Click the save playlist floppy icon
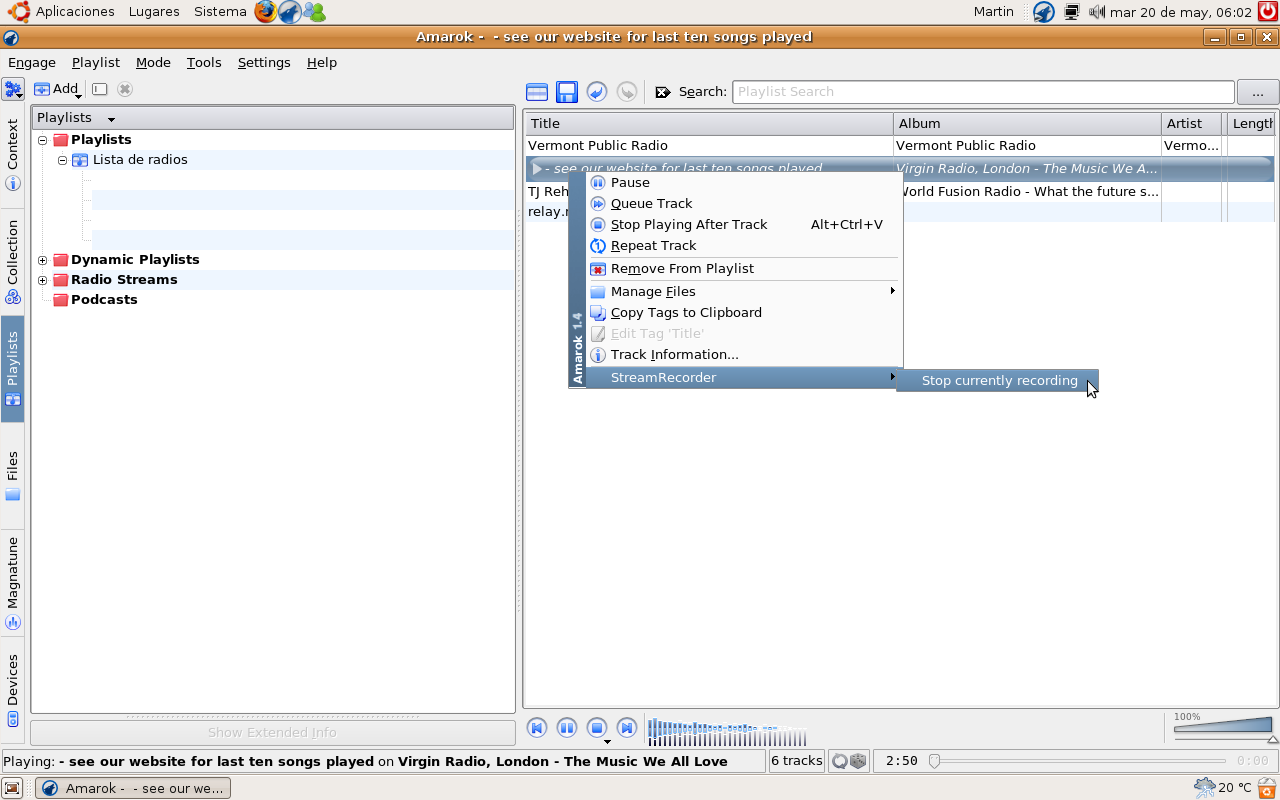Viewport: 1280px width, 800px height. [567, 92]
